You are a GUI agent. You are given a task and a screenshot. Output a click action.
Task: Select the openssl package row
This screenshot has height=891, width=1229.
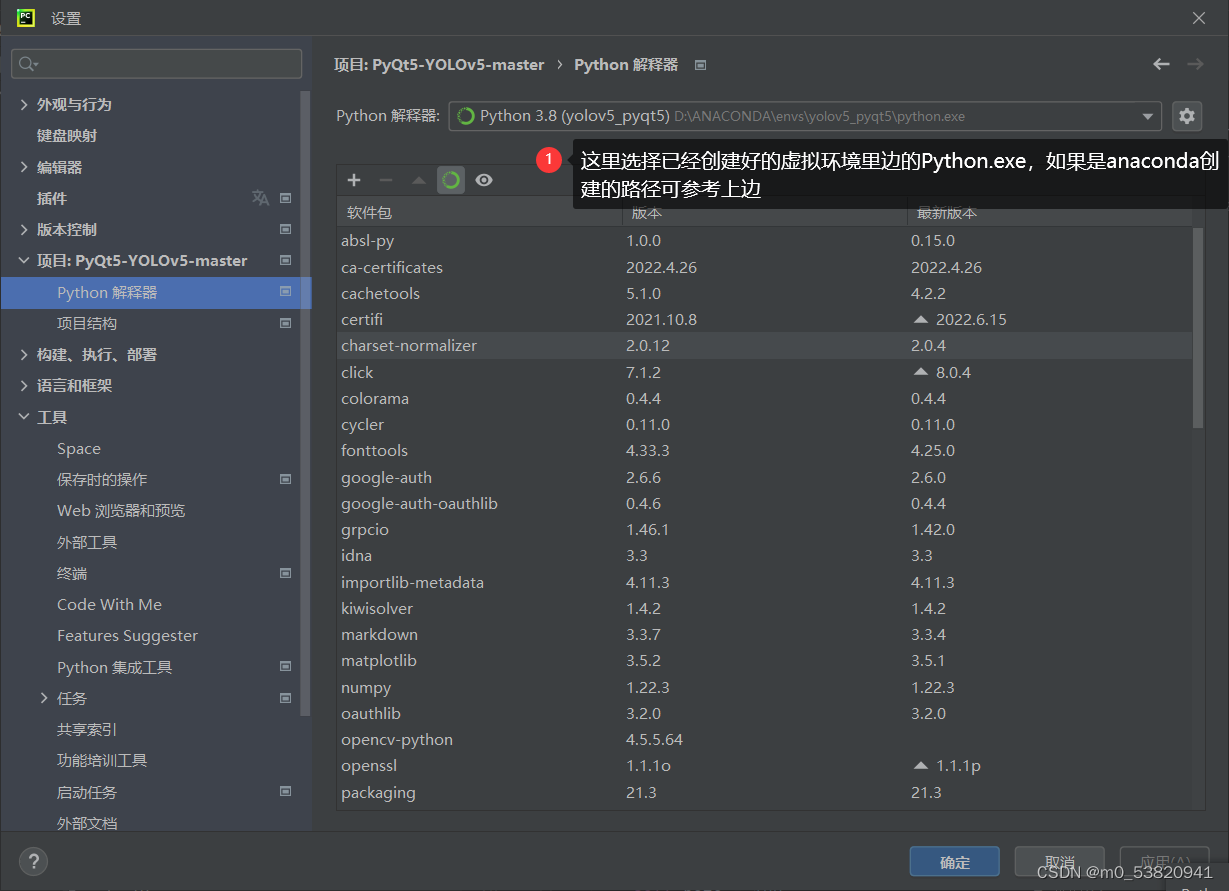tap(764, 766)
